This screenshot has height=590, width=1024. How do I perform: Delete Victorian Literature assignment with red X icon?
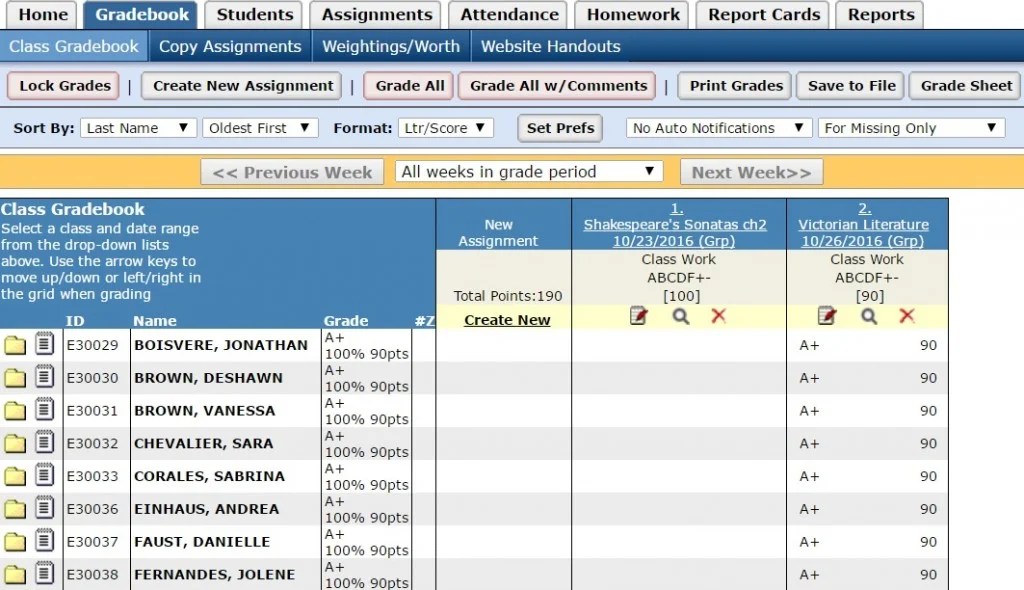tap(908, 315)
